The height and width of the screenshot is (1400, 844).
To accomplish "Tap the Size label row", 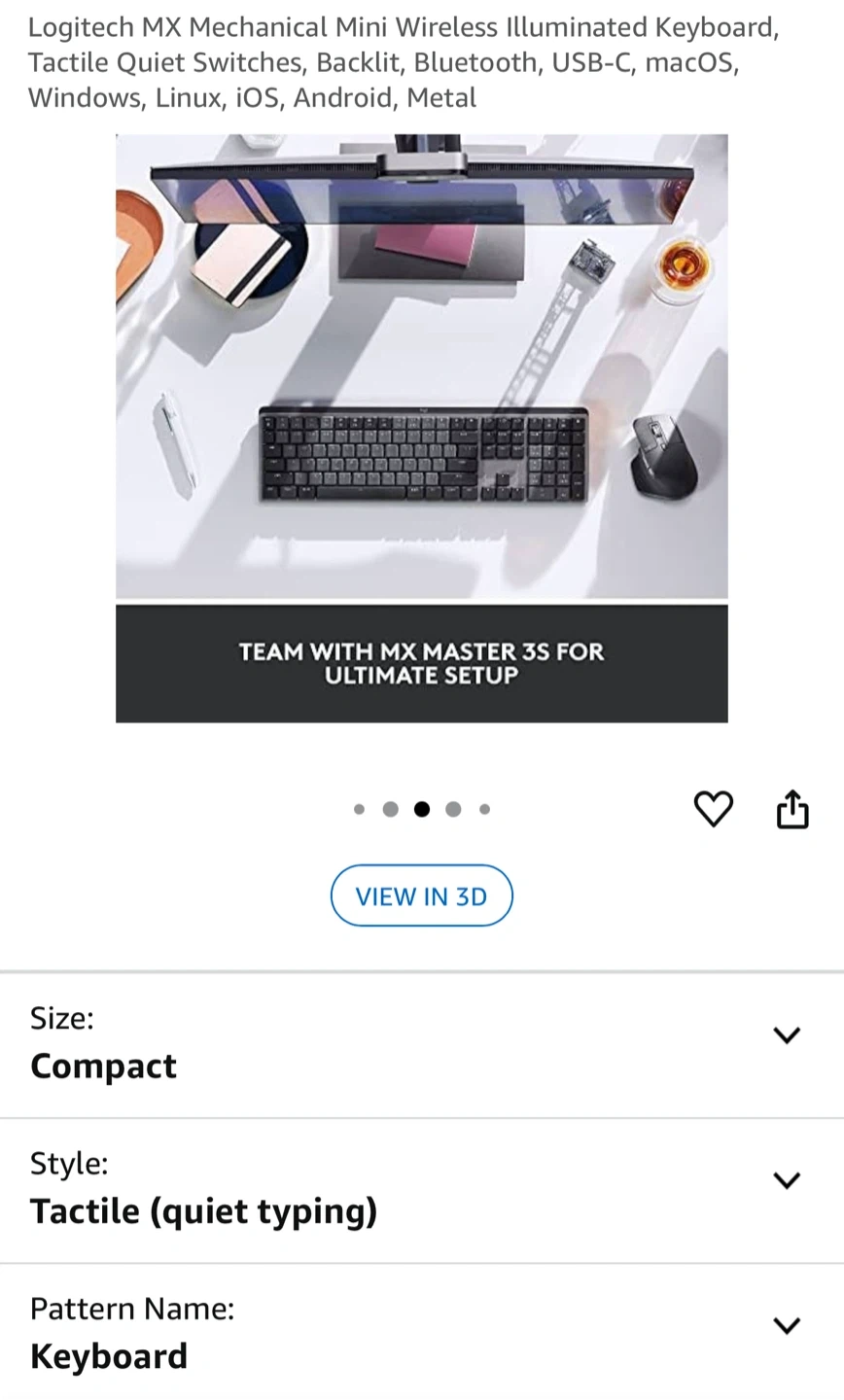I will click(422, 1046).
